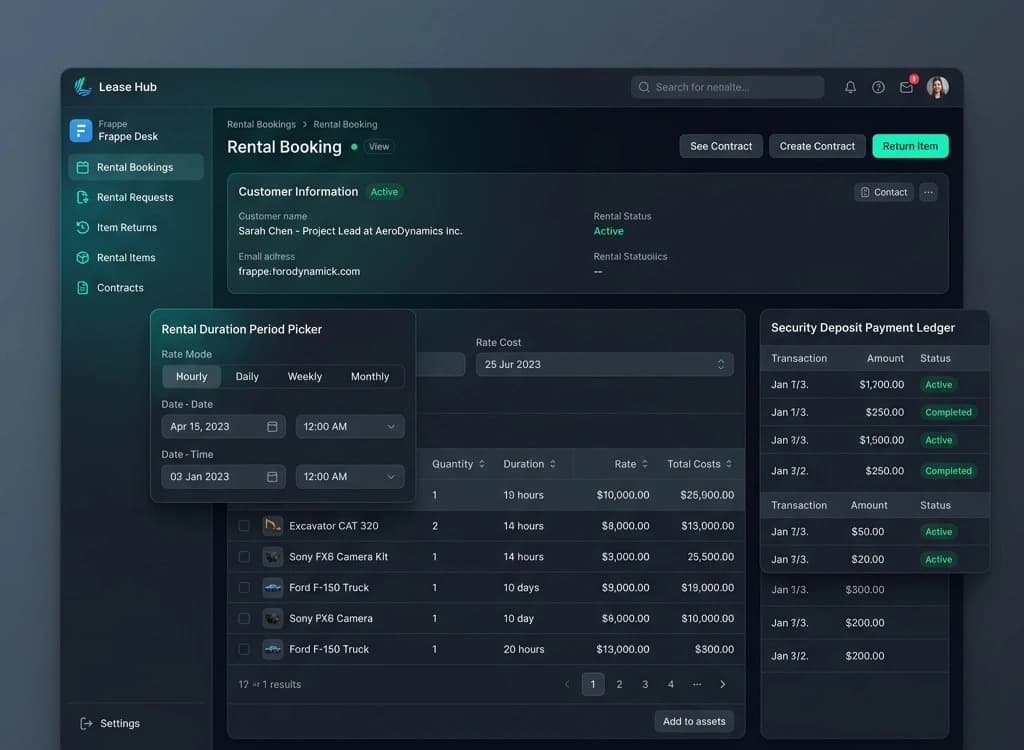
Task: Open Settings at sidebar bottom
Action: pos(110,723)
